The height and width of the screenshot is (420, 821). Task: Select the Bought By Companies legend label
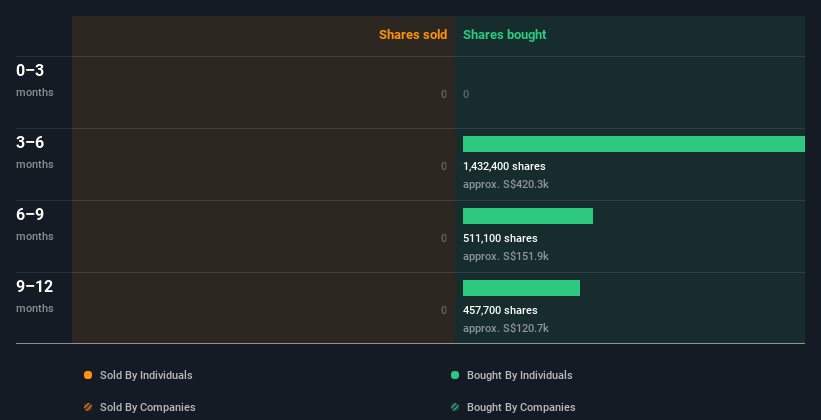pyautogui.click(x=521, y=407)
